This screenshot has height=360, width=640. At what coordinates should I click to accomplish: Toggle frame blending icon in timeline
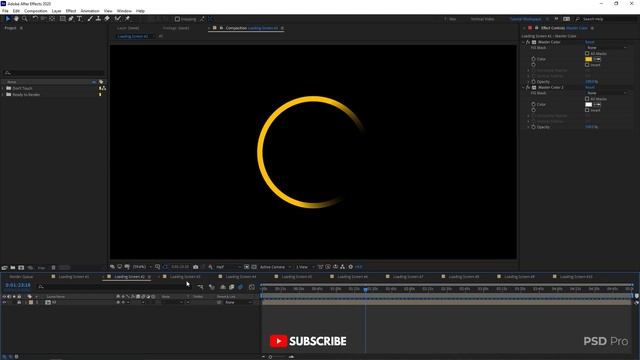(231, 287)
